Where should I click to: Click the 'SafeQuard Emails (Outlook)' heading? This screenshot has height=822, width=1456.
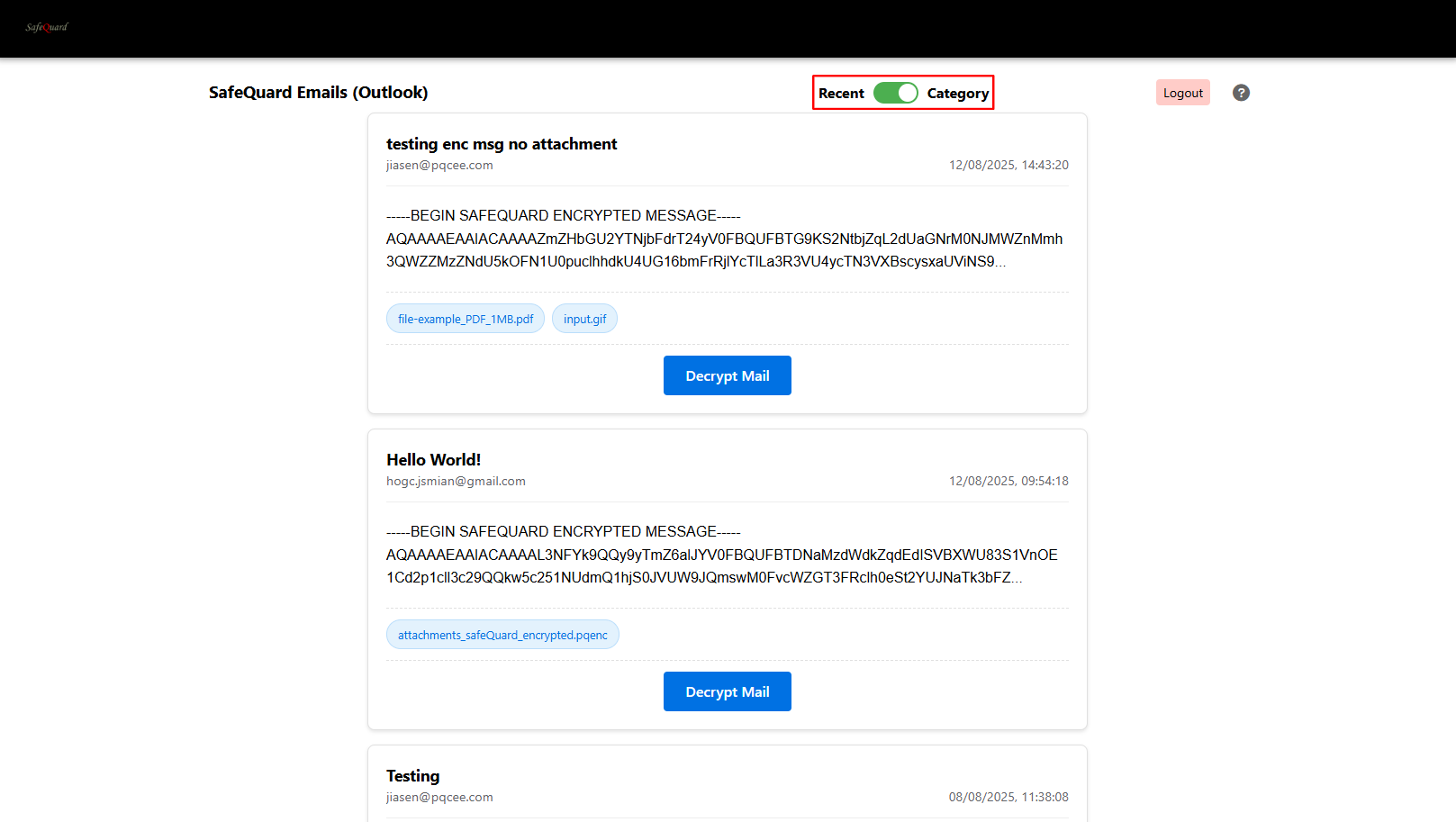click(x=318, y=93)
